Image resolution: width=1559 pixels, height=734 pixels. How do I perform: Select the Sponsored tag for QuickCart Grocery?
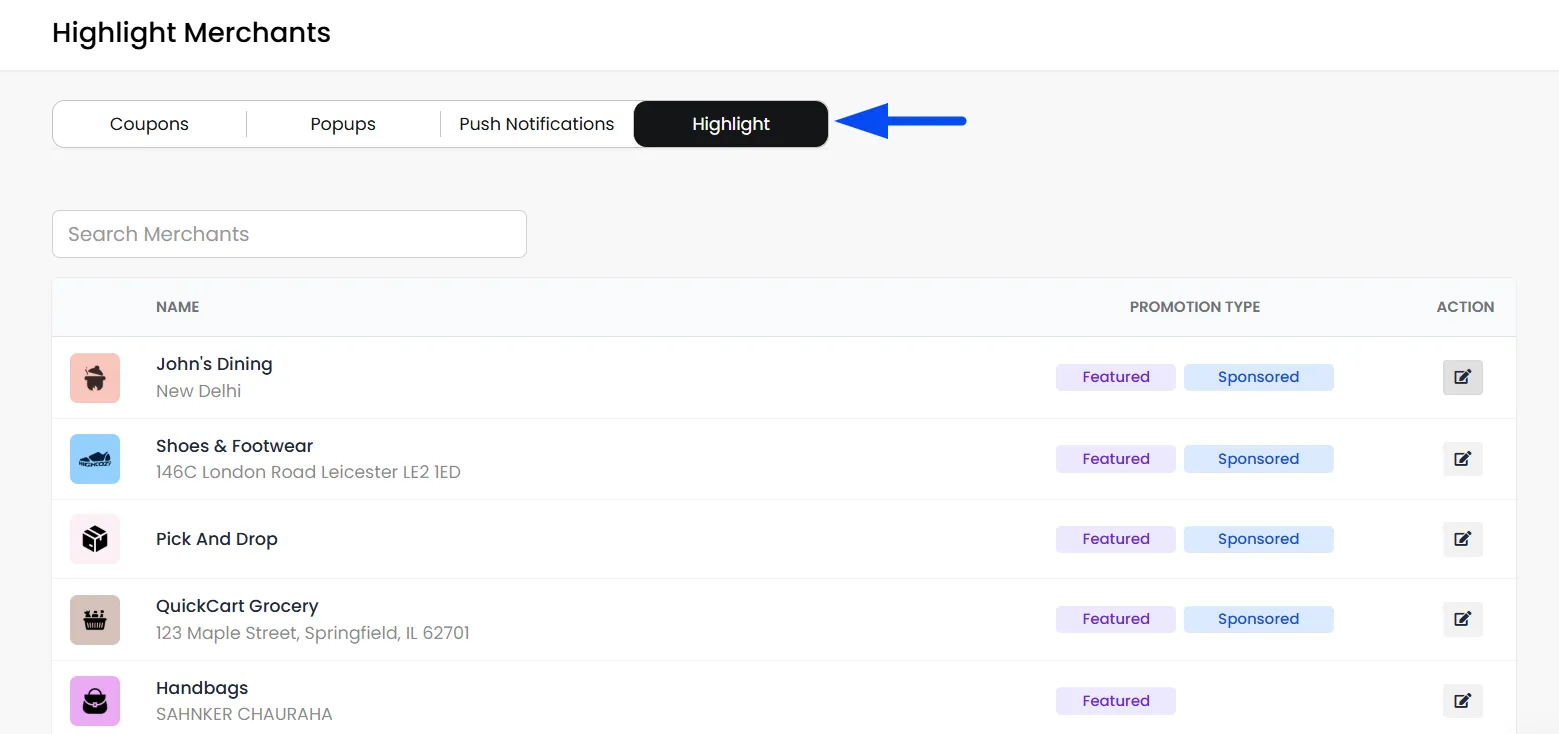(1259, 619)
